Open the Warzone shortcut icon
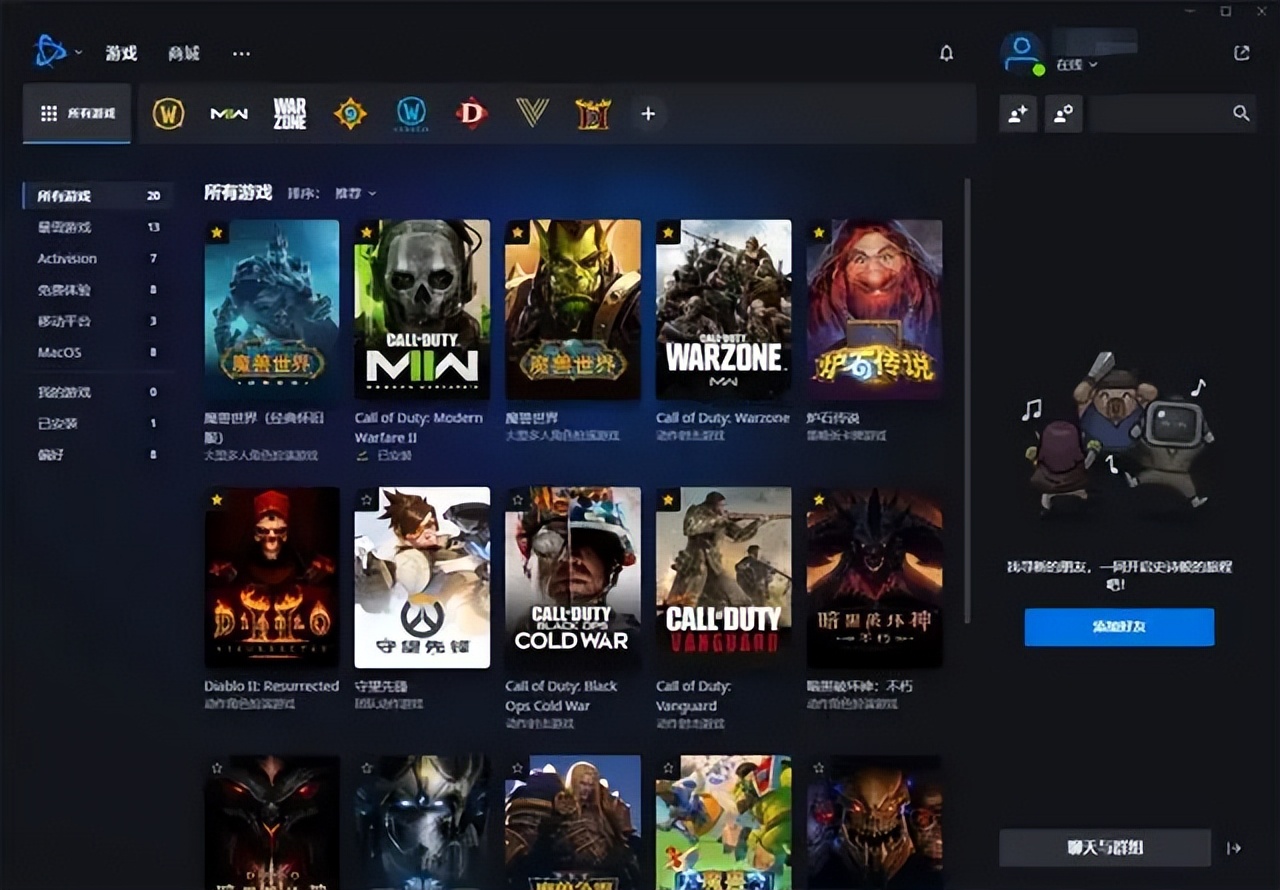Viewport: 1280px width, 890px height. 289,114
